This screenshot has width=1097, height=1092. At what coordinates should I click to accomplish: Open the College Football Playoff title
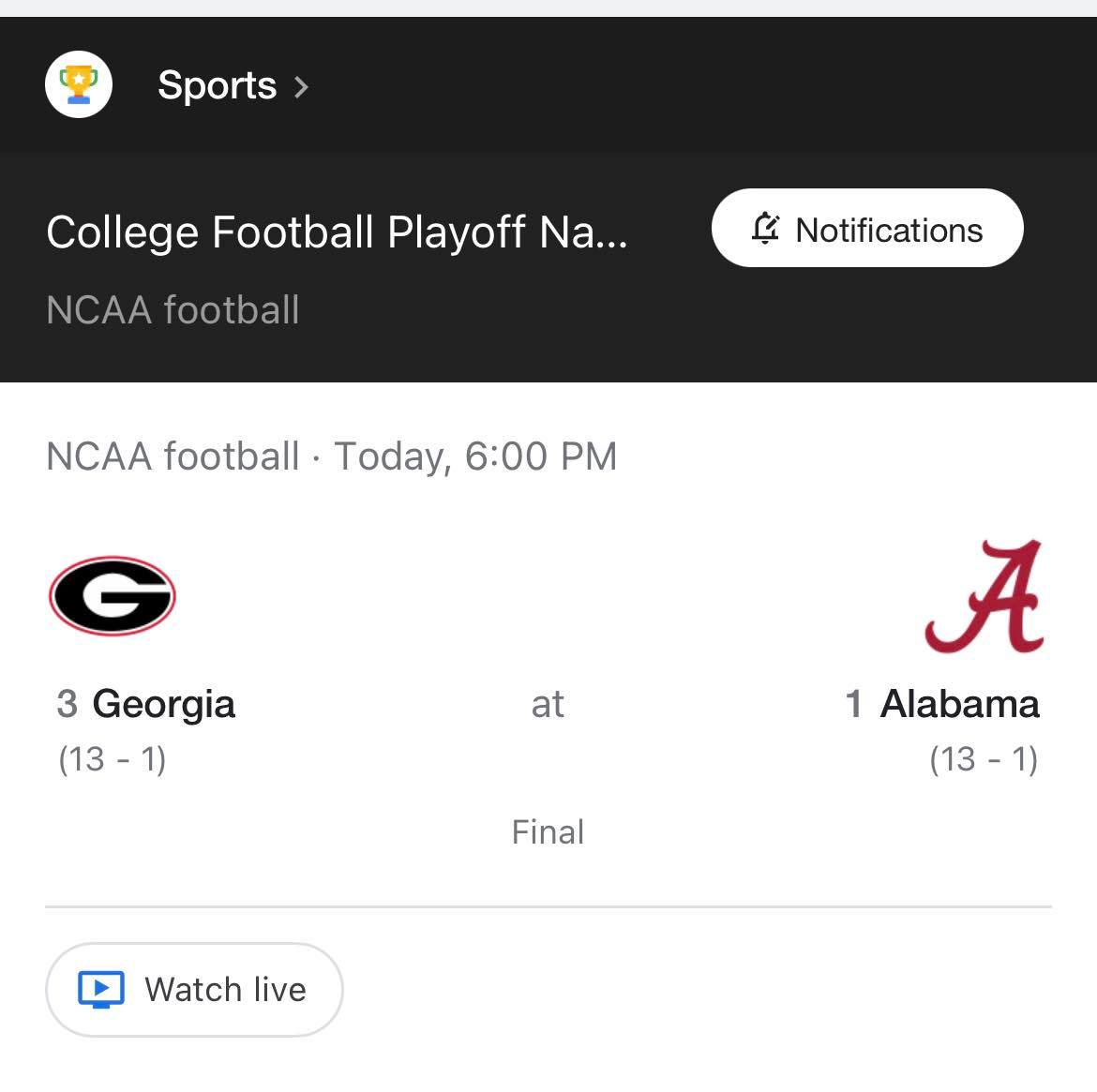click(x=337, y=232)
